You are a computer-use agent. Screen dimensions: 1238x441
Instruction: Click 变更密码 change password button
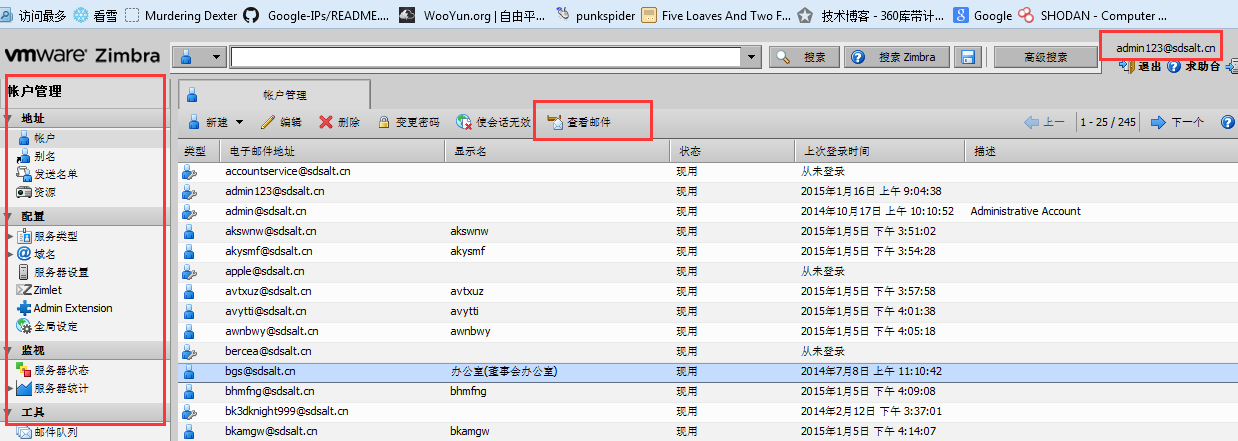coord(408,122)
